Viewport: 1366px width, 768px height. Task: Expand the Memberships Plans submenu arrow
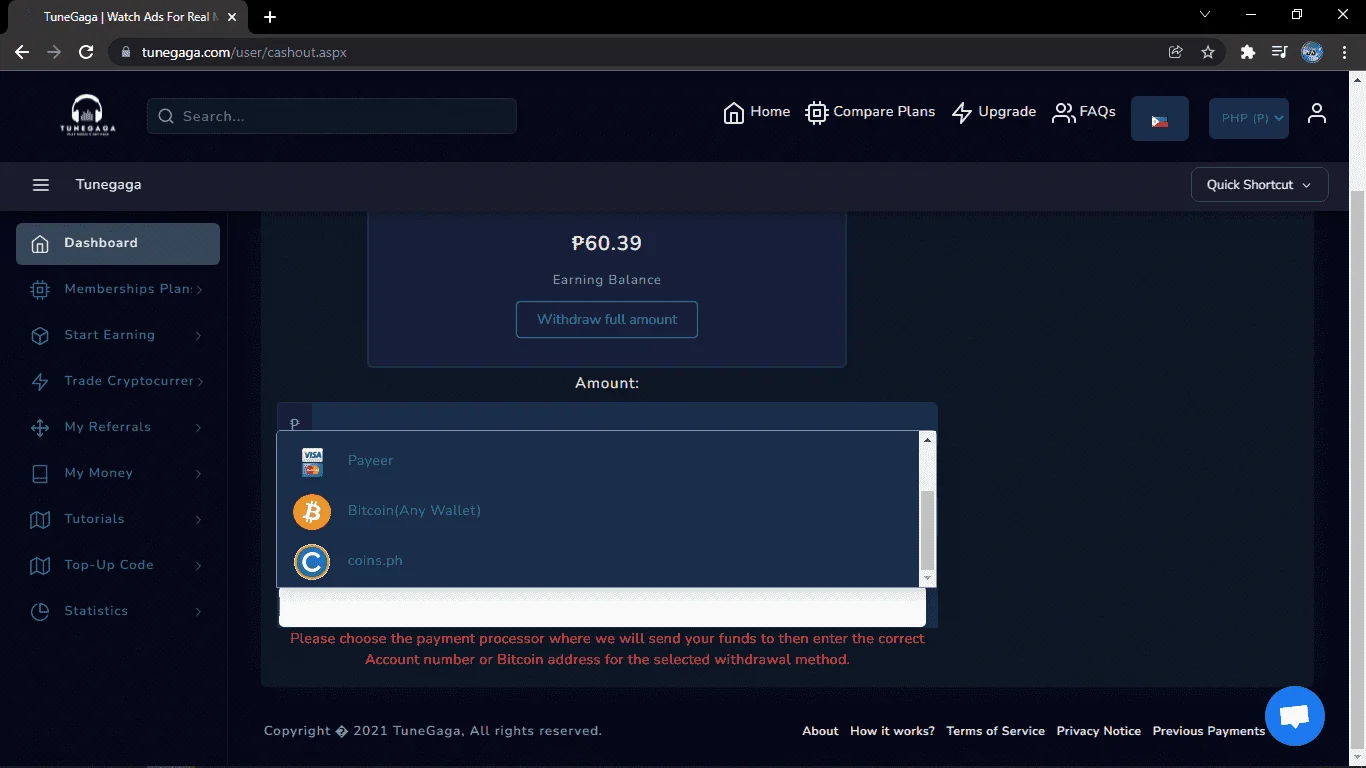(199, 290)
